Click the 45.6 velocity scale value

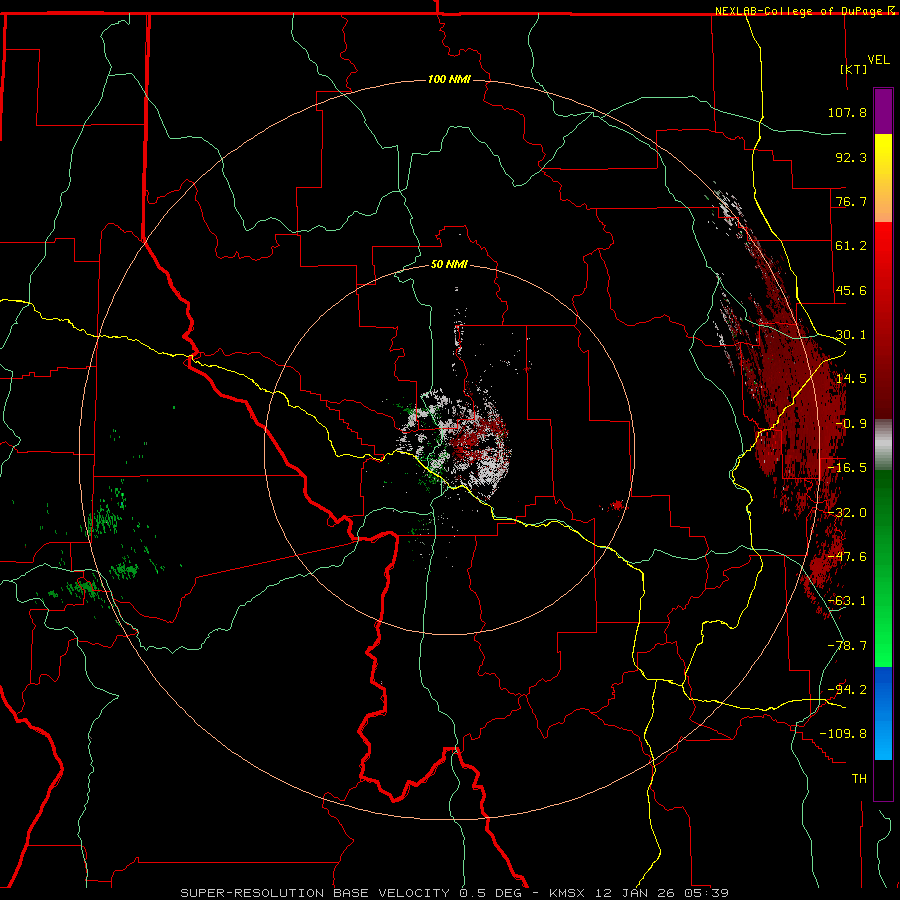[851, 290]
